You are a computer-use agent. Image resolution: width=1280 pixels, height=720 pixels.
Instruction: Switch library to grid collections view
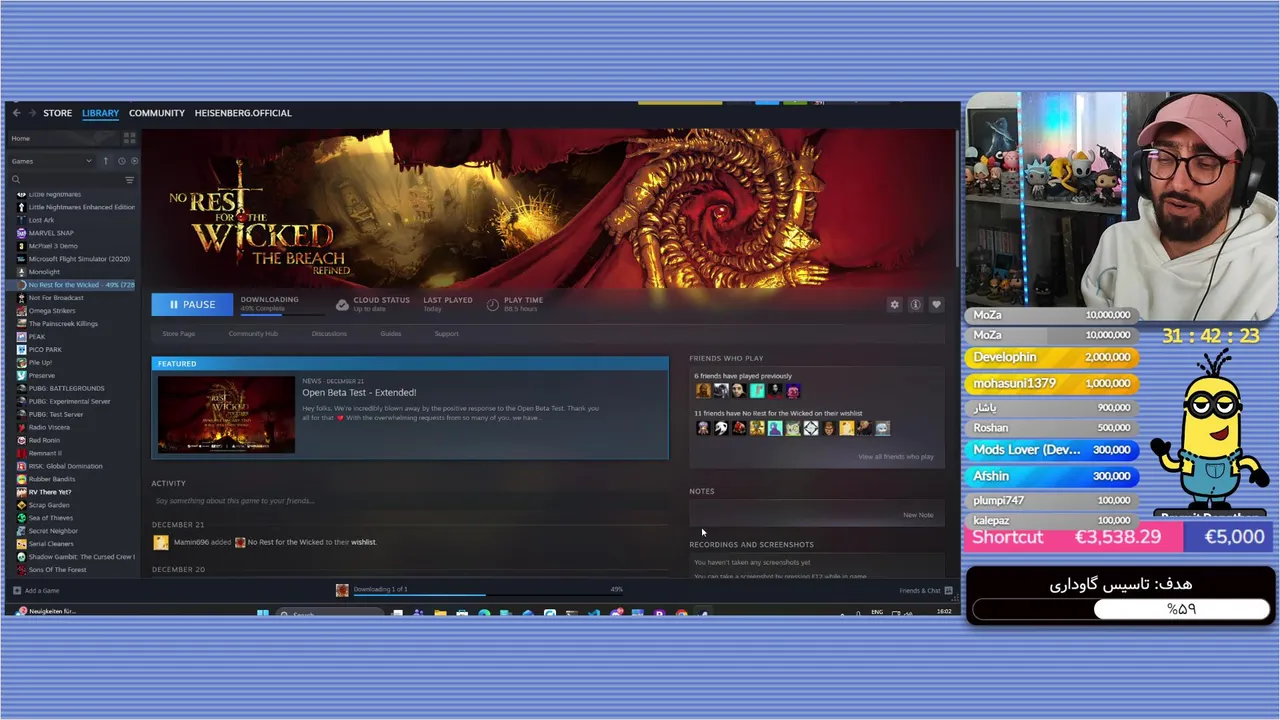click(129, 138)
